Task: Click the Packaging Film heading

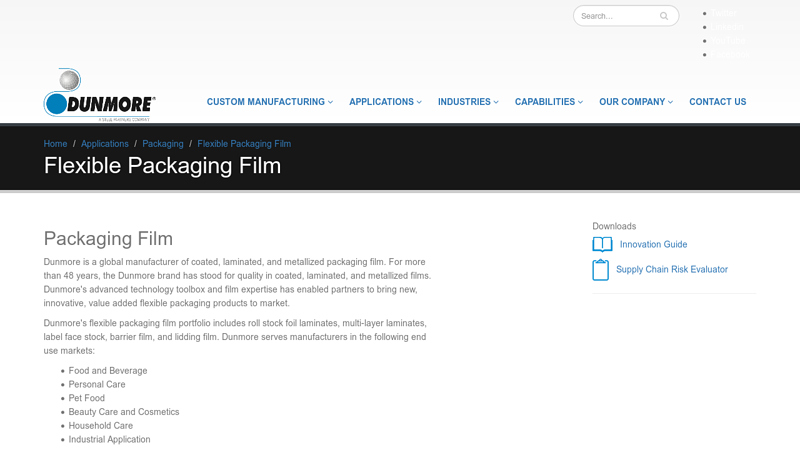Action: 108,239
